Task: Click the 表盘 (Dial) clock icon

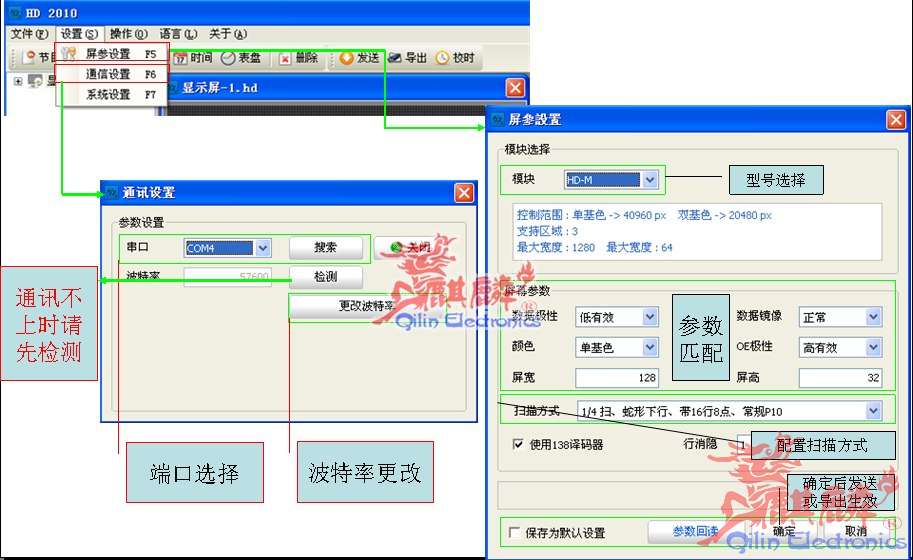Action: point(228,58)
